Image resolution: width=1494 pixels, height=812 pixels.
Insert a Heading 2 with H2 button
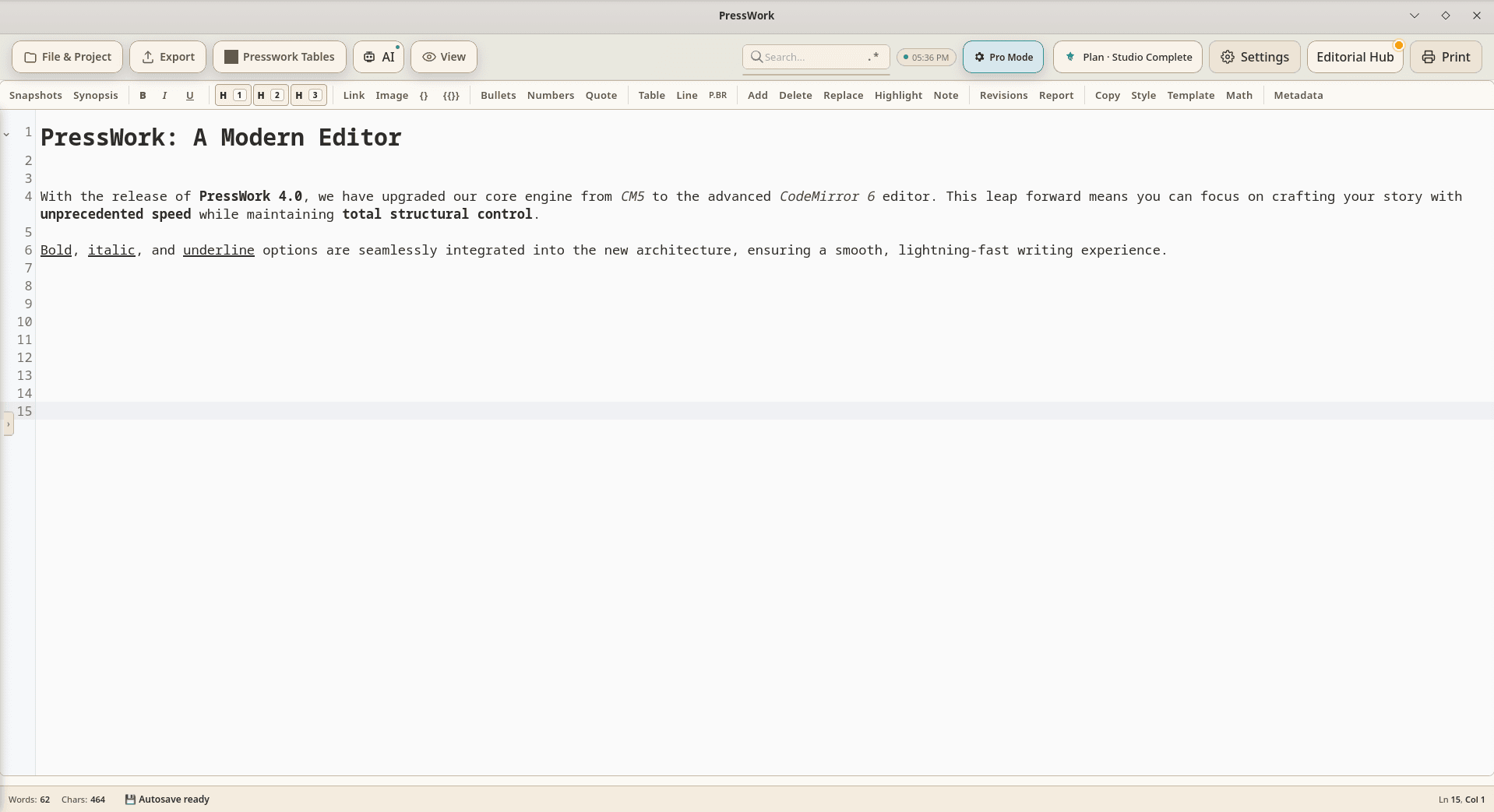[x=270, y=95]
